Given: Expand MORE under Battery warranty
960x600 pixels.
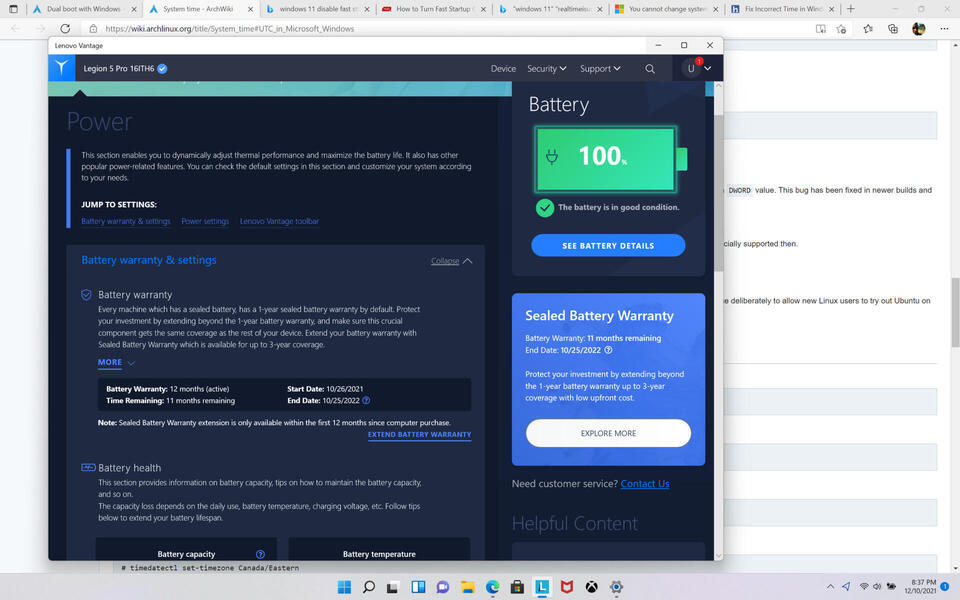Looking at the screenshot, I should coord(116,362).
